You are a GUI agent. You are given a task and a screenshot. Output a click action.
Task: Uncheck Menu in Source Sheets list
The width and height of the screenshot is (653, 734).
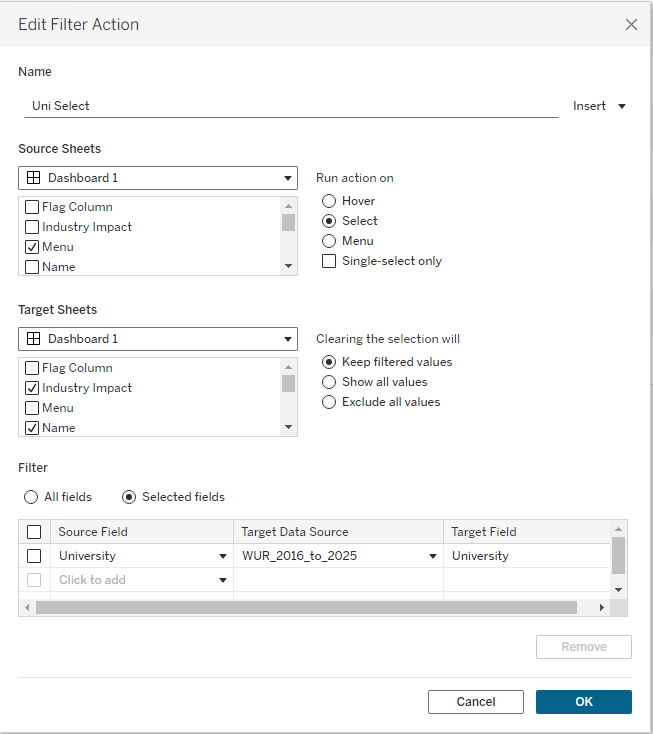(32, 247)
